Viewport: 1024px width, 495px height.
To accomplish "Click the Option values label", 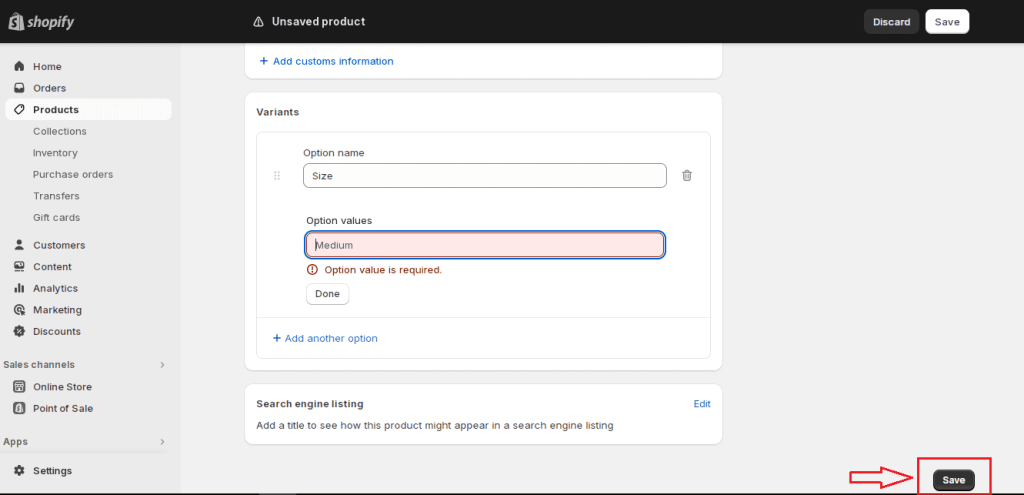I will point(339,221).
